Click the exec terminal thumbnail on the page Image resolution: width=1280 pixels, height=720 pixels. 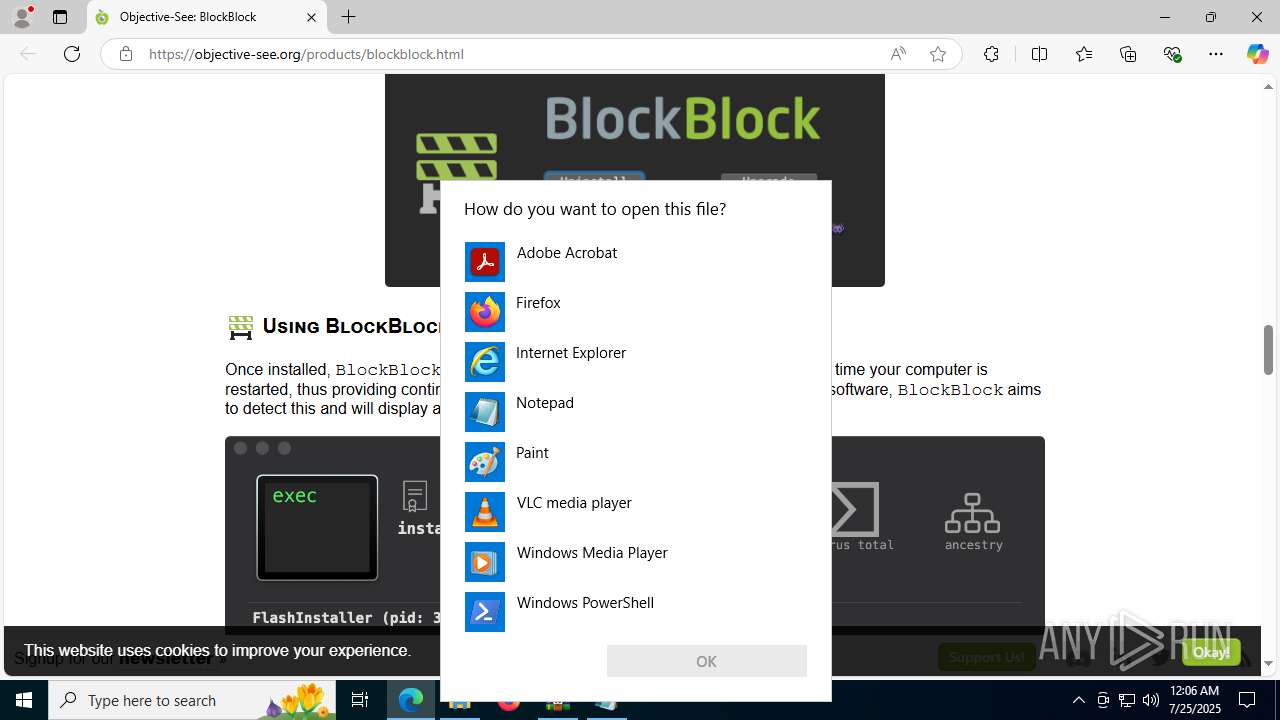click(317, 527)
